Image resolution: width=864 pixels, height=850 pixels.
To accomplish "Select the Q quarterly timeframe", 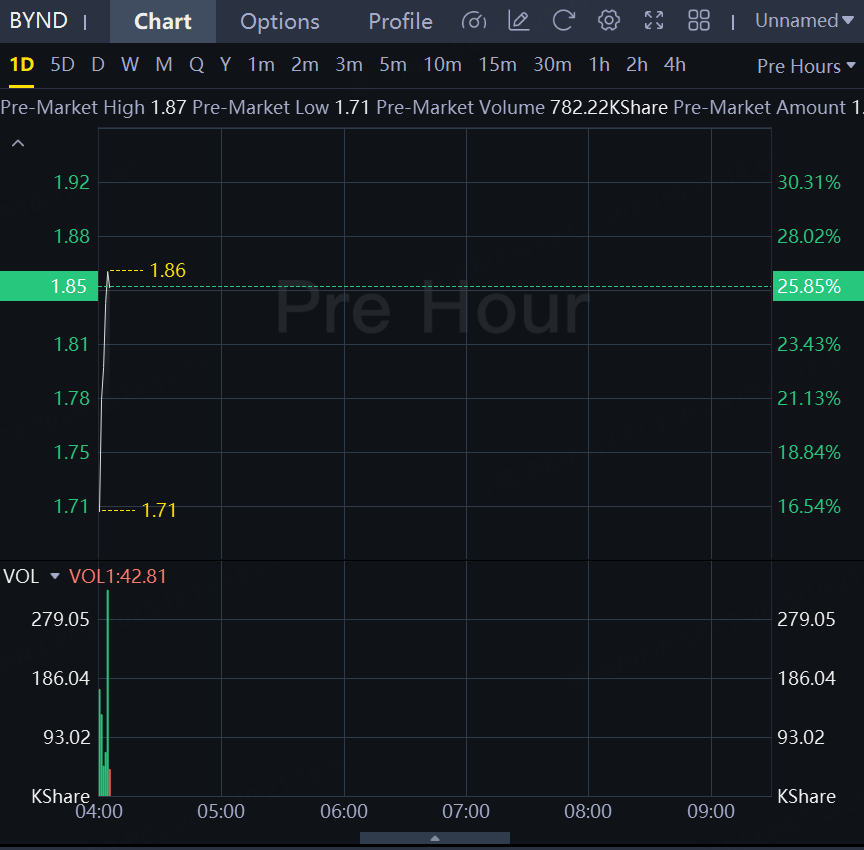I will pos(196,65).
